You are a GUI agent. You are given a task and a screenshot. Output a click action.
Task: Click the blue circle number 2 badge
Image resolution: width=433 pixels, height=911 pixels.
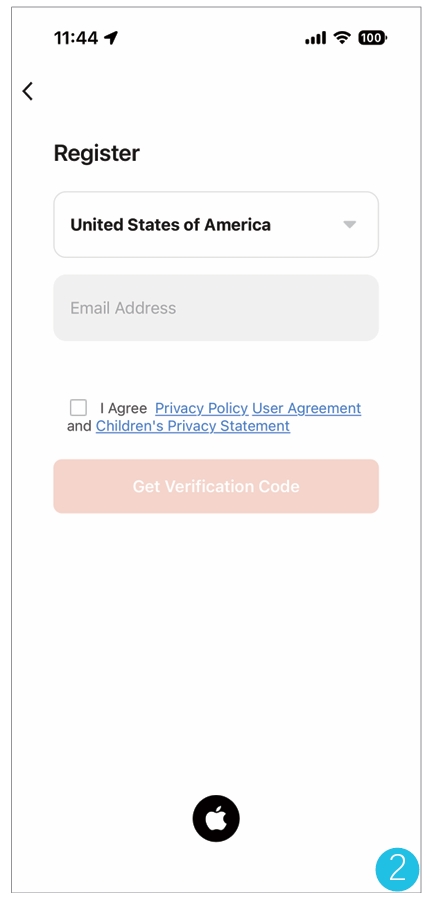point(398,869)
